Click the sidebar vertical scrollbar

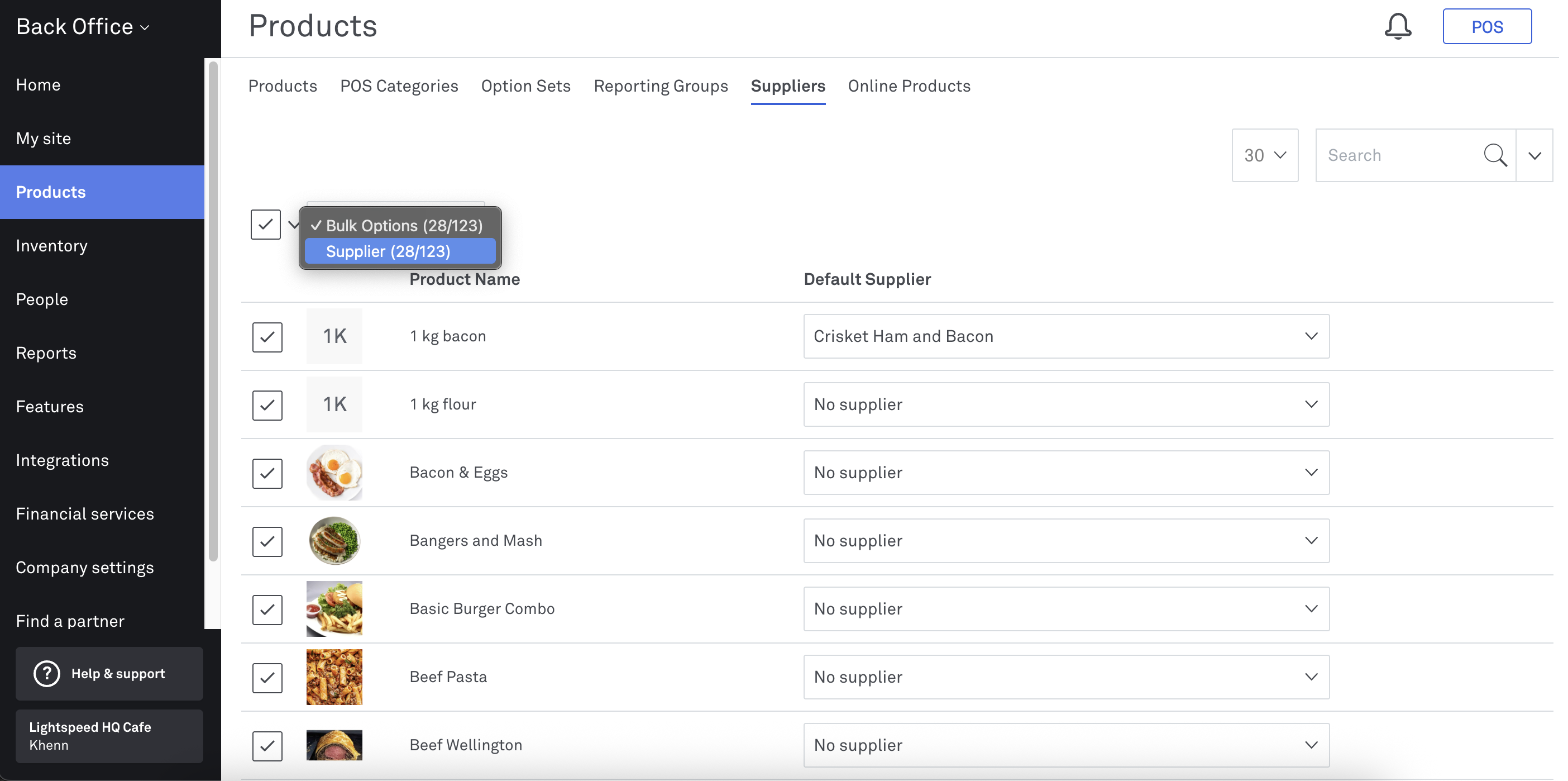point(212,311)
